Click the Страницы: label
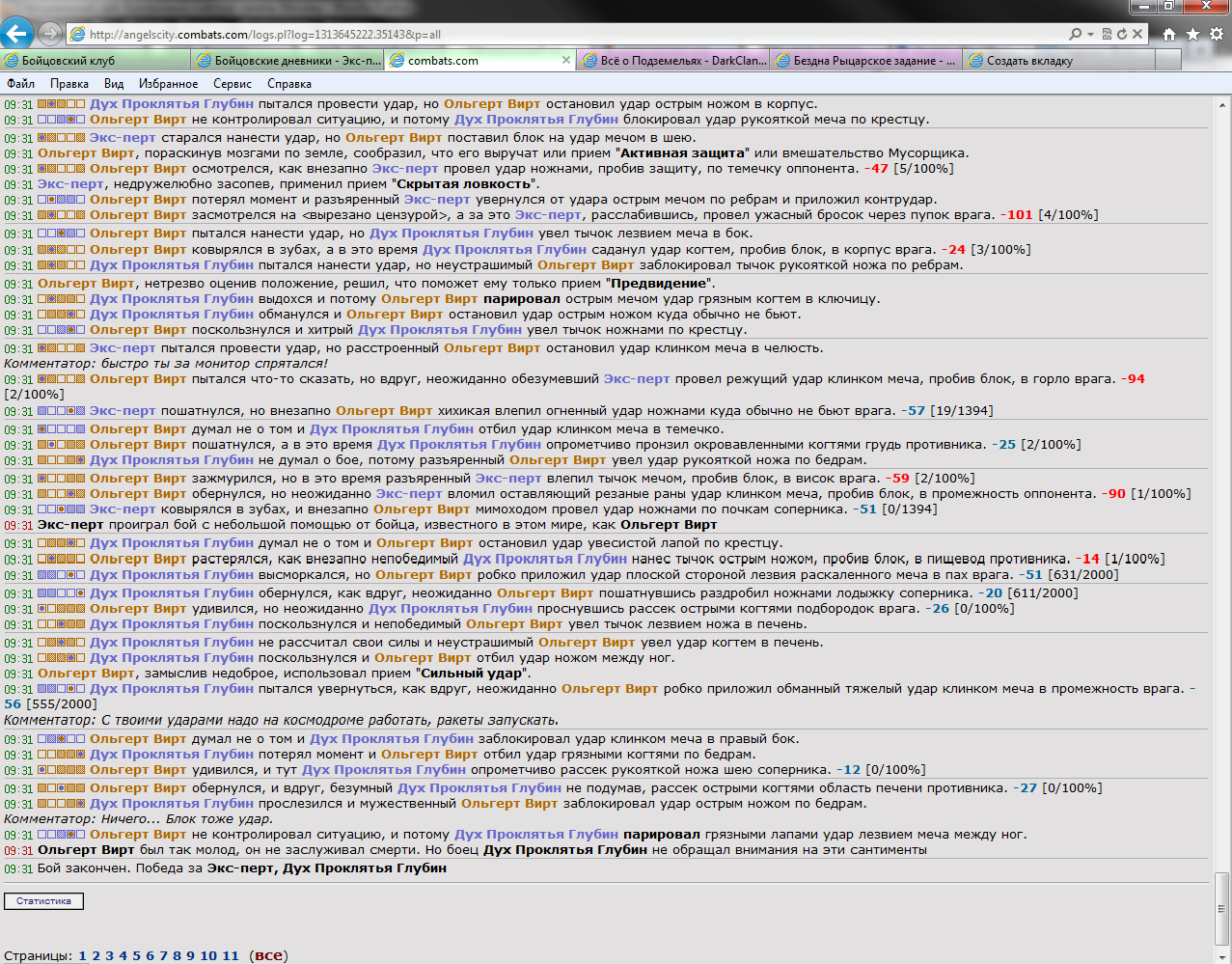The image size is (1232, 964). pyautogui.click(x=39, y=956)
